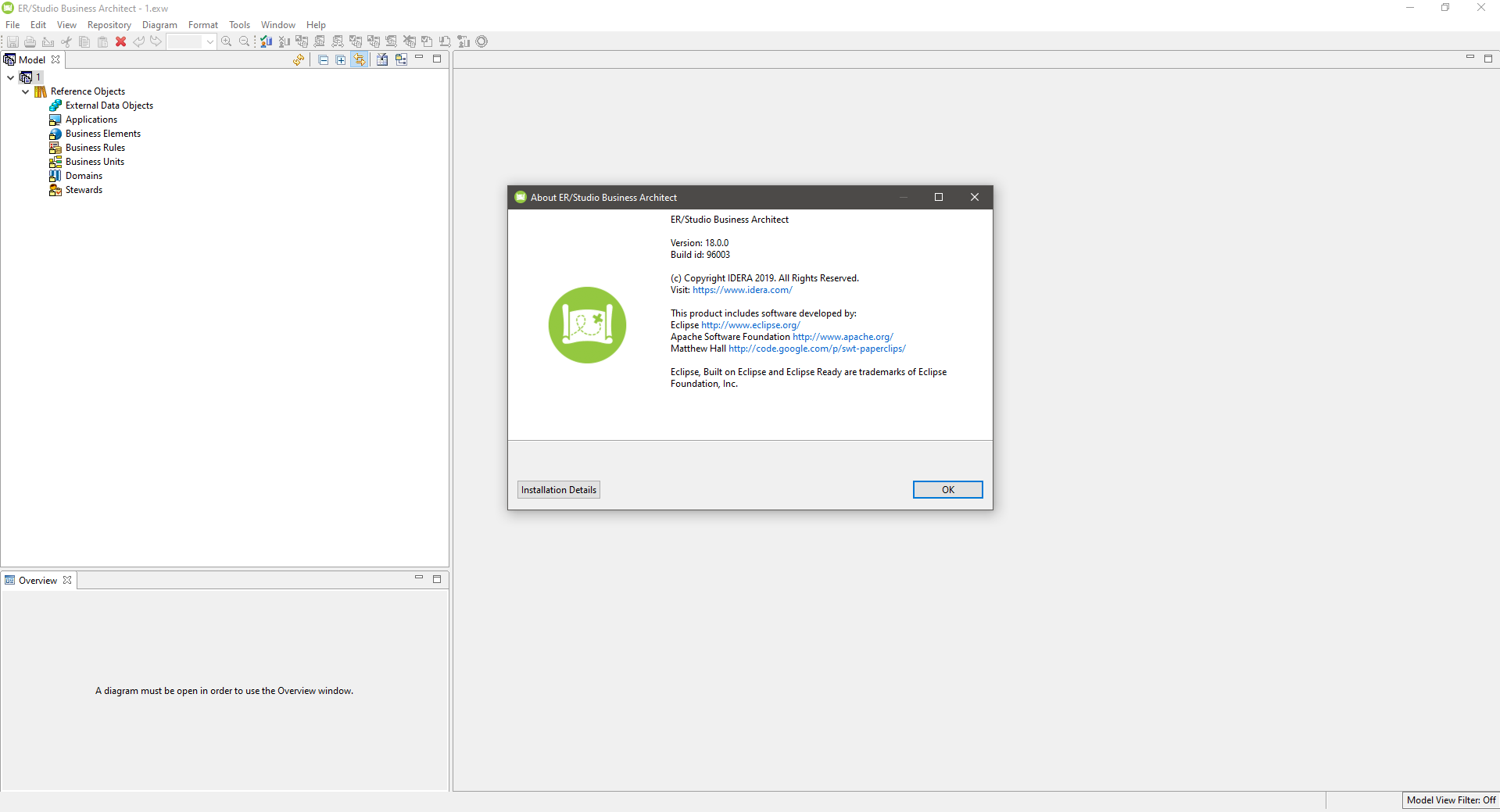Viewport: 1500px width, 812px height.
Task: Click the Print toolbar icon
Action: coord(30,41)
